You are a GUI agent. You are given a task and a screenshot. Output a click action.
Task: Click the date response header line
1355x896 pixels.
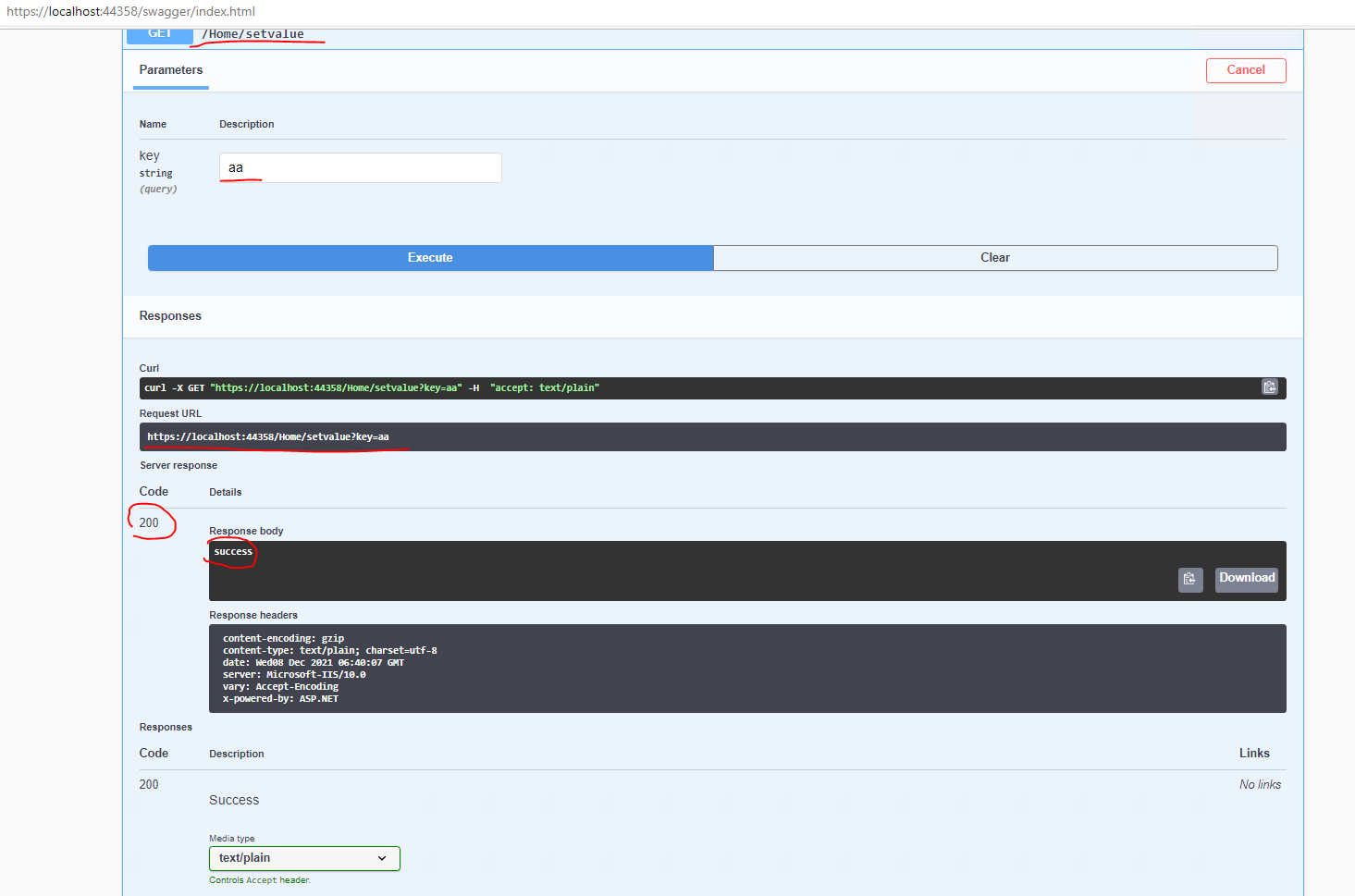coord(314,663)
